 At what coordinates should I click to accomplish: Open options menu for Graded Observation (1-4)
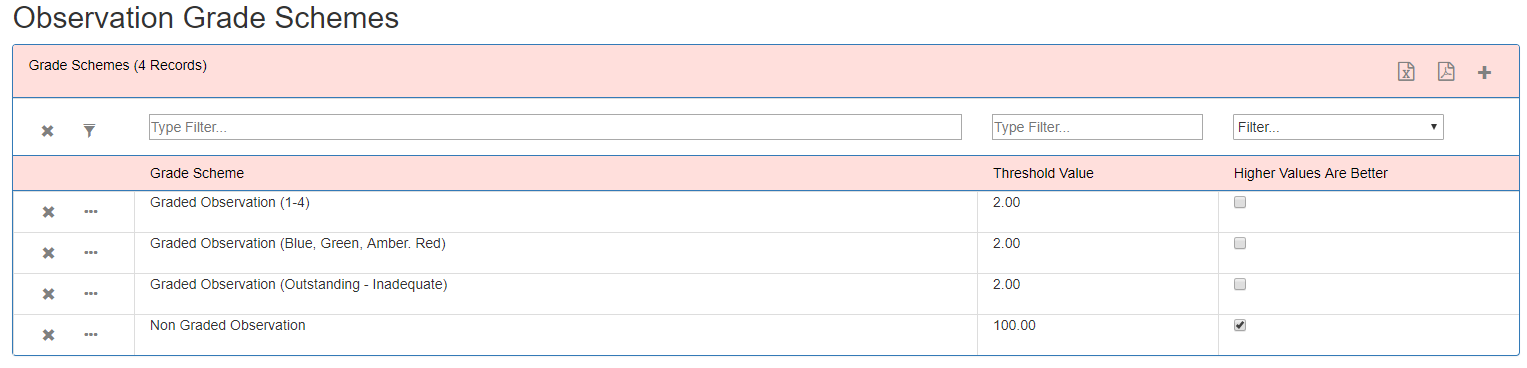(x=91, y=212)
